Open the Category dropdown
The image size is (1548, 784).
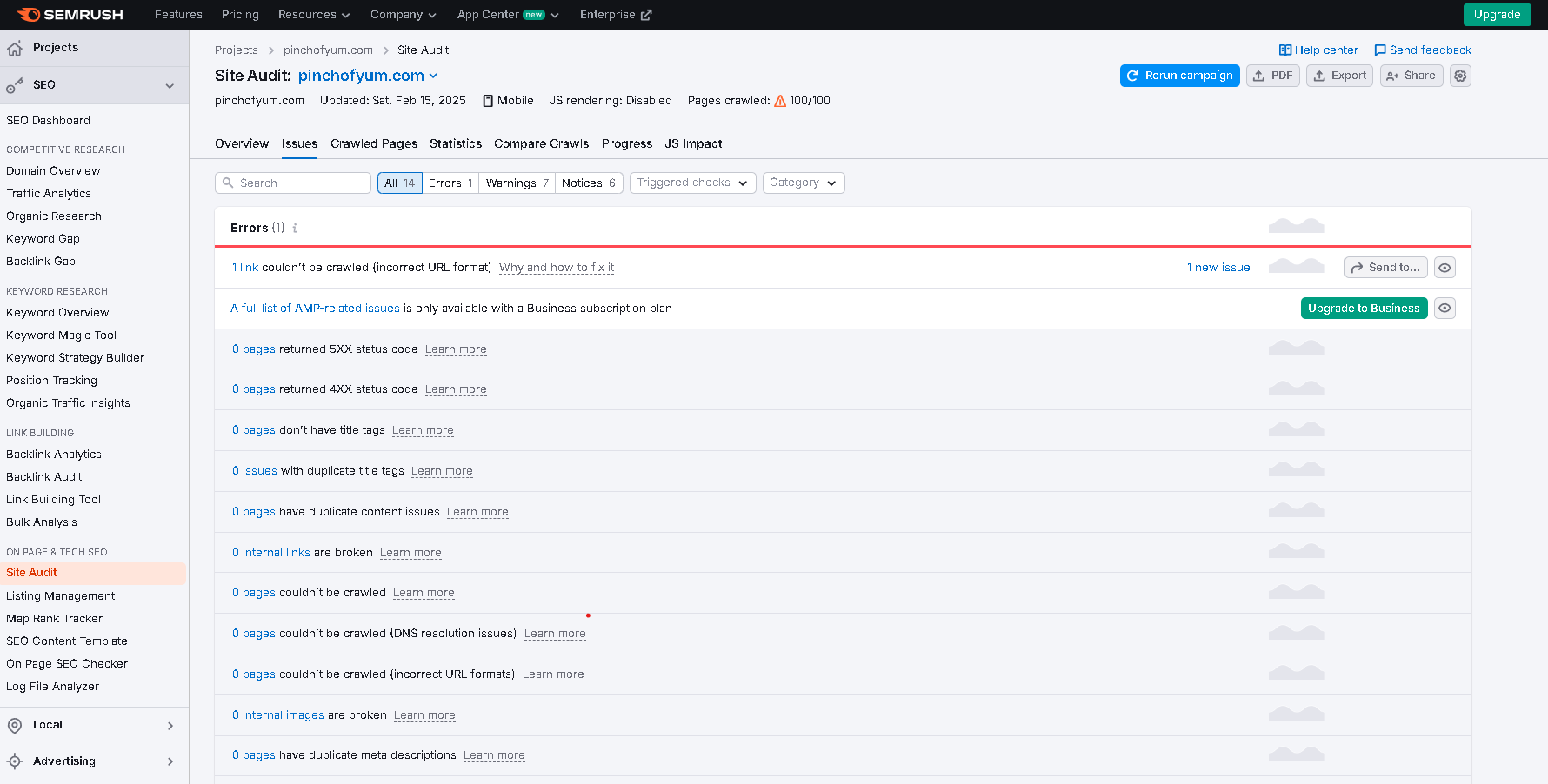point(804,183)
